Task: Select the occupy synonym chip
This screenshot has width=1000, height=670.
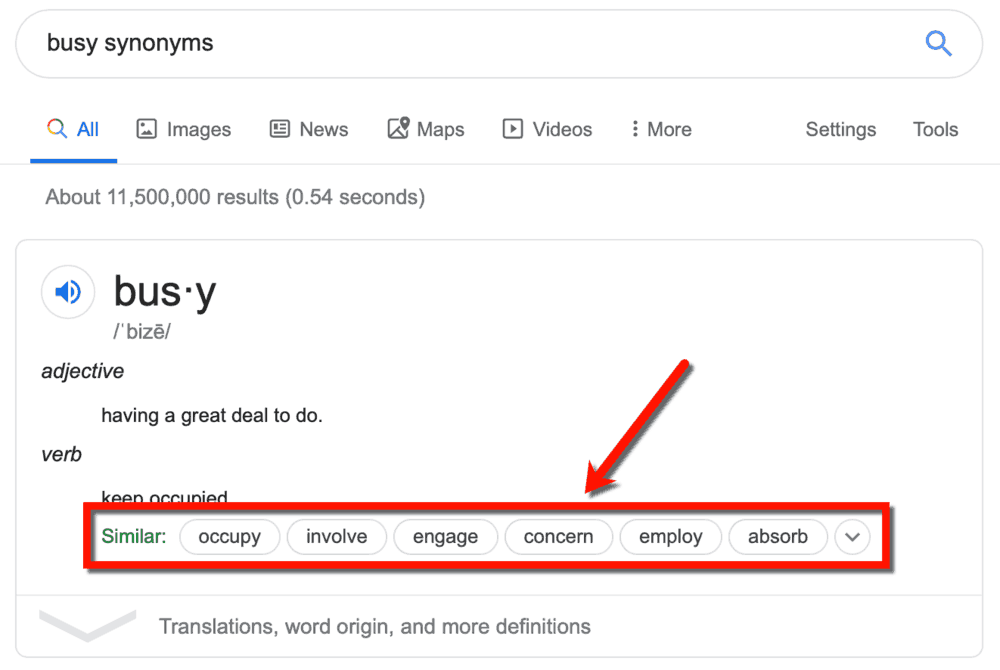Action: coord(229,537)
